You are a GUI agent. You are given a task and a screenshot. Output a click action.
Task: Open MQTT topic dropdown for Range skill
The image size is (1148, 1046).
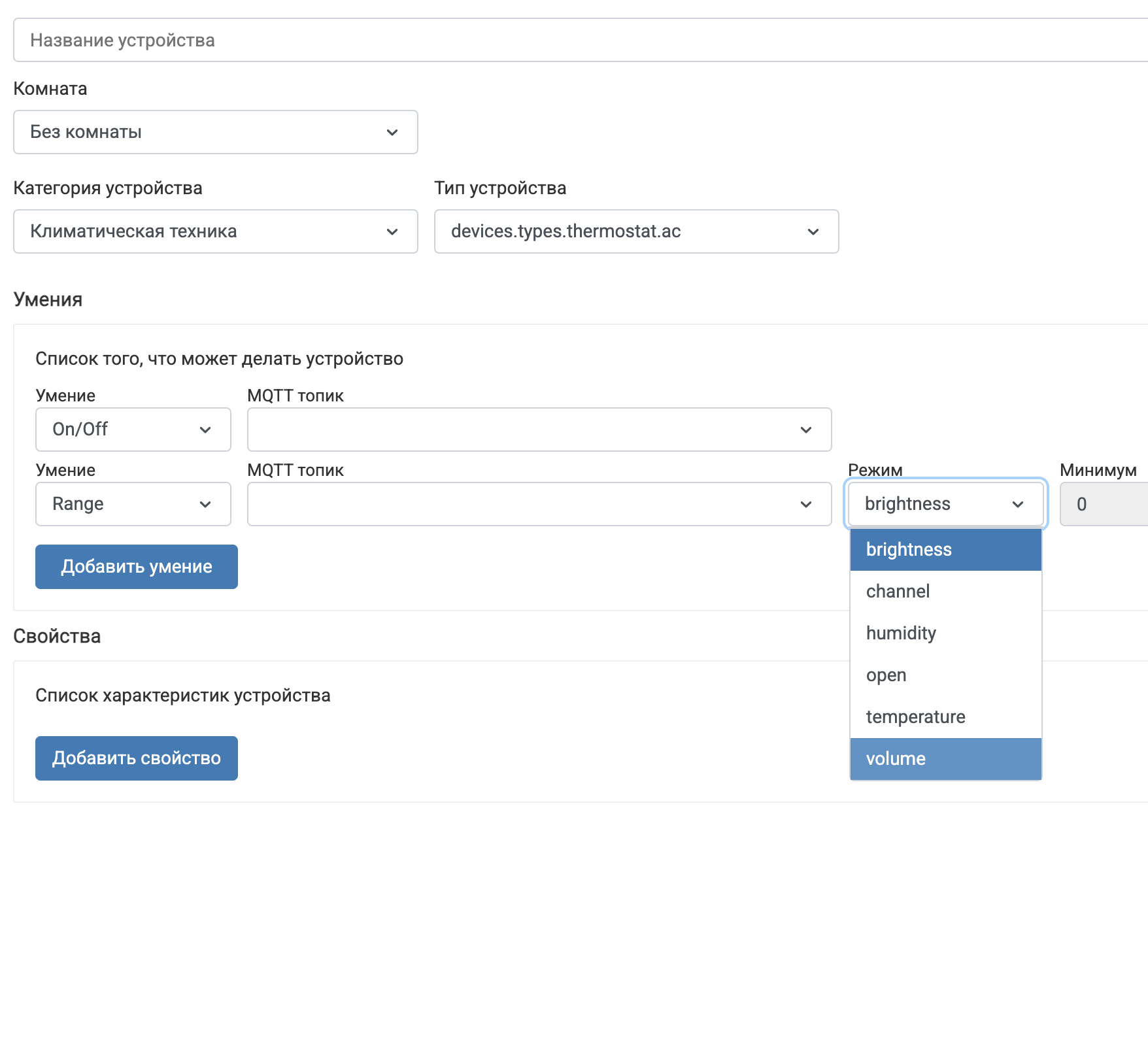(x=539, y=504)
